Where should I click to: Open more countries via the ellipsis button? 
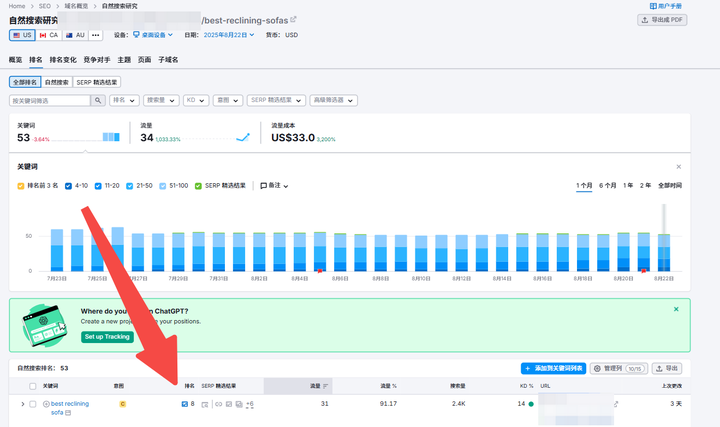pos(95,35)
